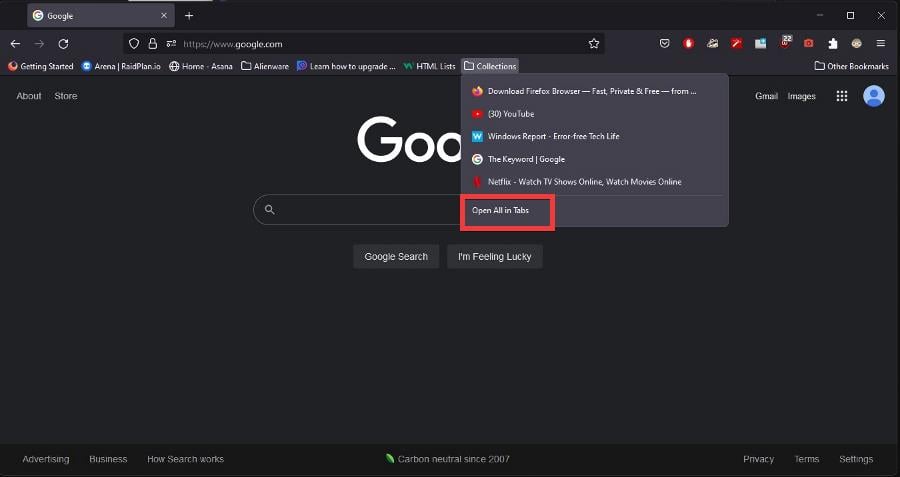Open Settings footer menu
Viewport: 900px width, 477px height.
(x=856, y=459)
